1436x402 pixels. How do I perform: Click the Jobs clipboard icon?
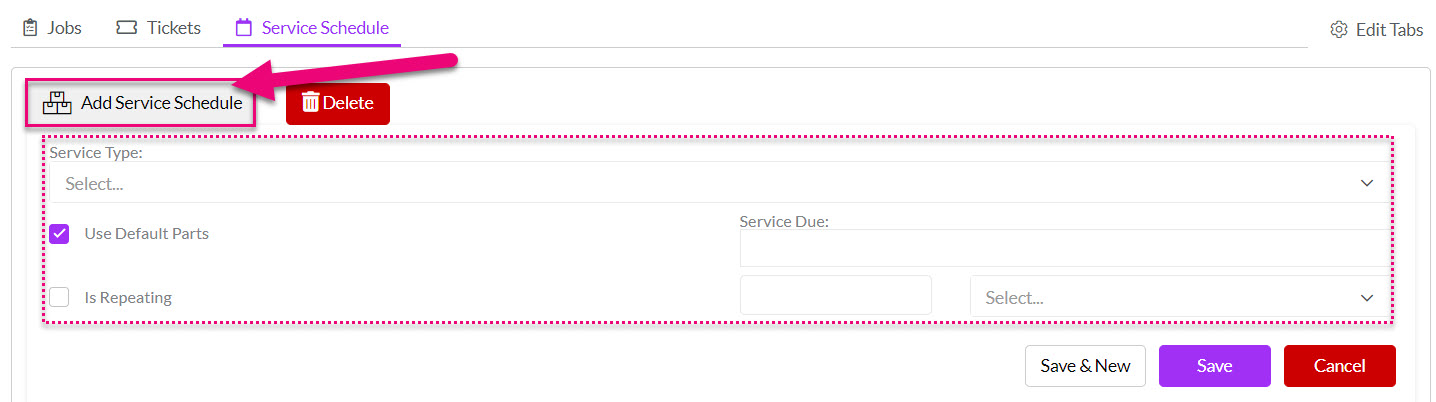click(30, 28)
